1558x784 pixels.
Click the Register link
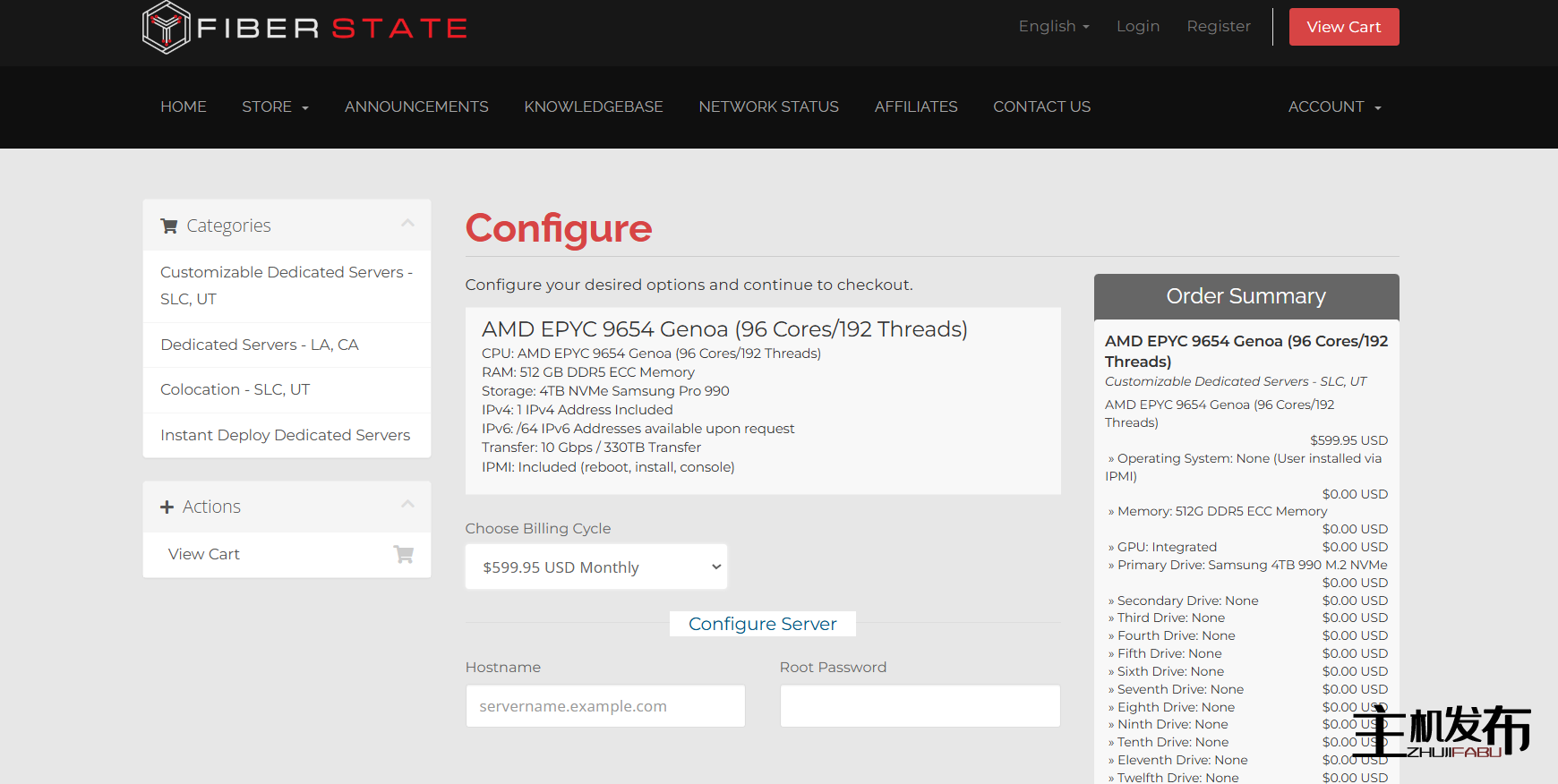(1219, 27)
